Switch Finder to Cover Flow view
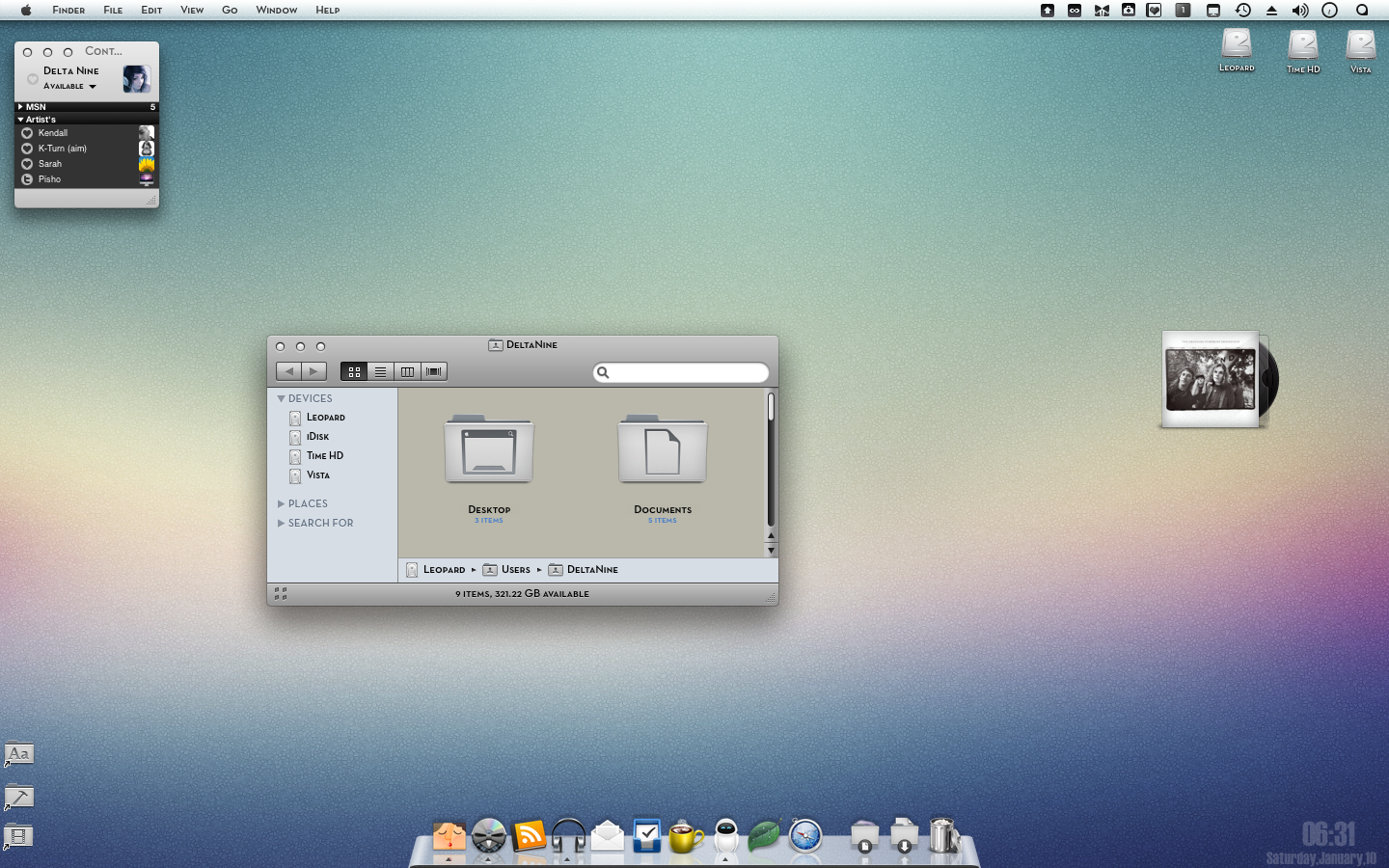Image resolution: width=1389 pixels, height=868 pixels. pos(434,371)
